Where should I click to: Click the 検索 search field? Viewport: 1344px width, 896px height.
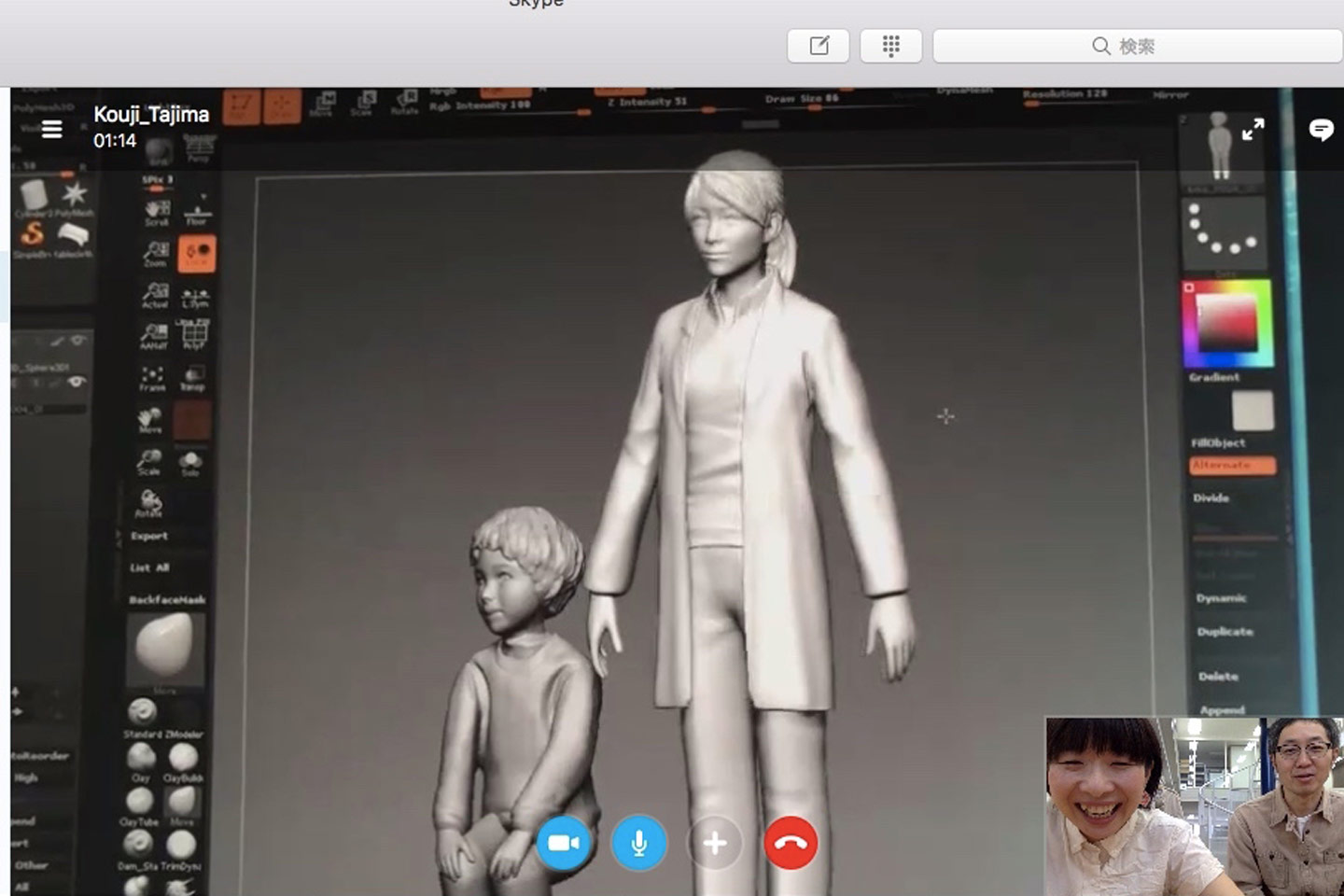click(1137, 46)
